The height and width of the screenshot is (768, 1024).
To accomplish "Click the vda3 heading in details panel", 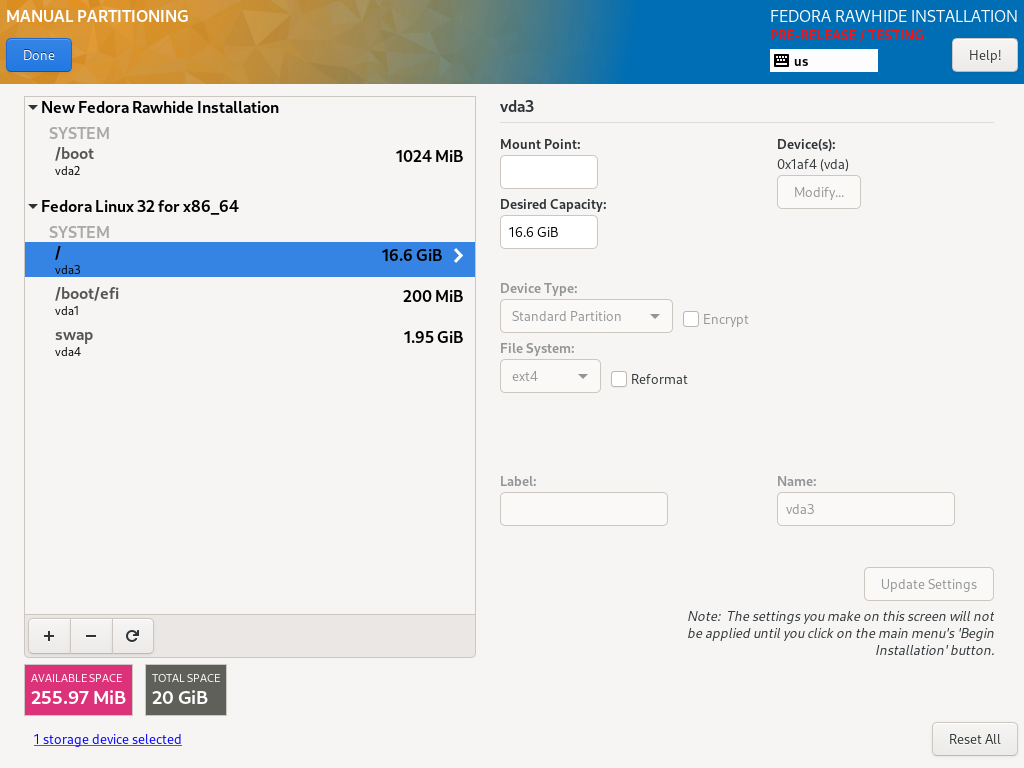I will click(x=517, y=106).
